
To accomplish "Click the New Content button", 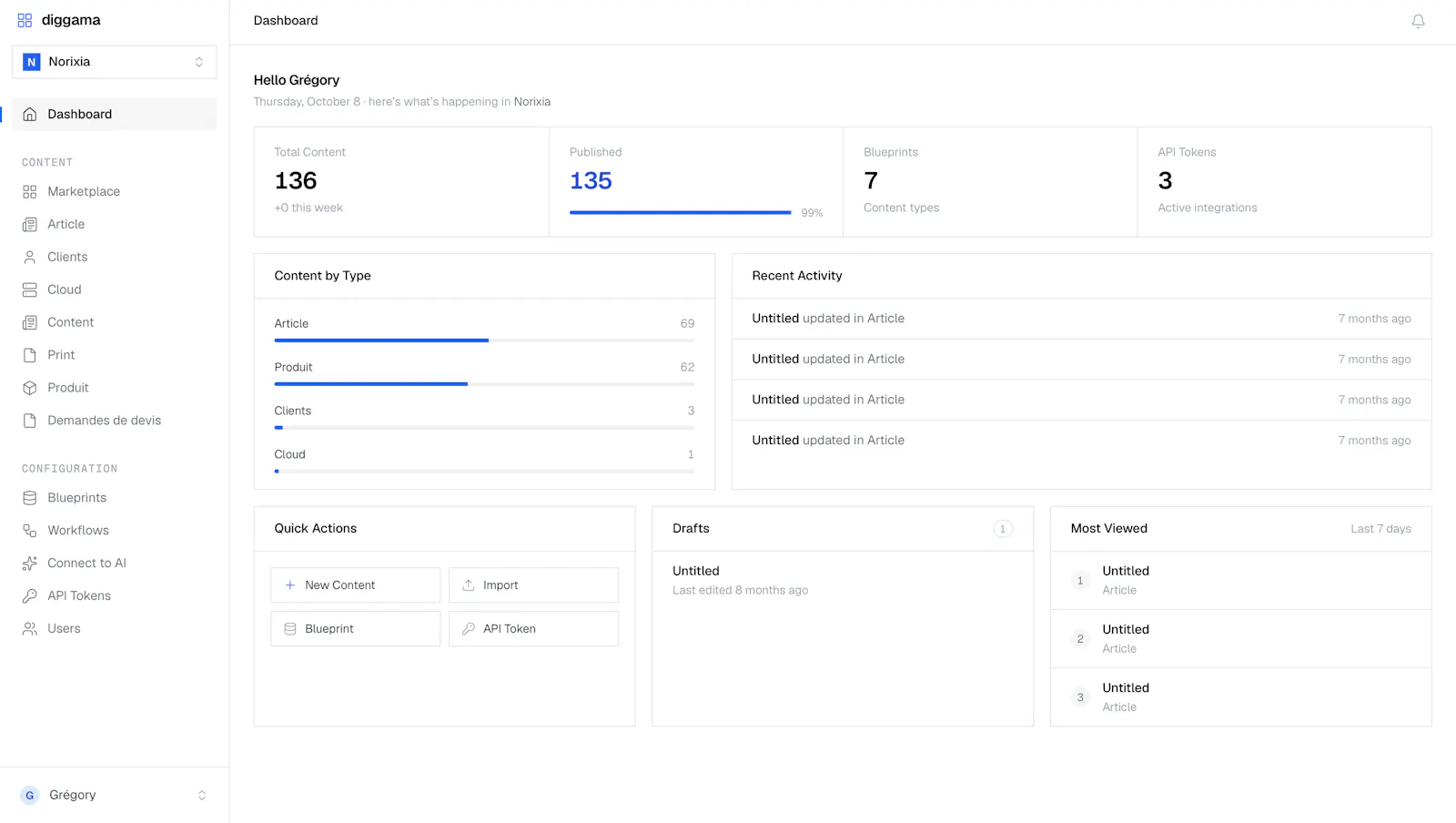I will point(356,585).
